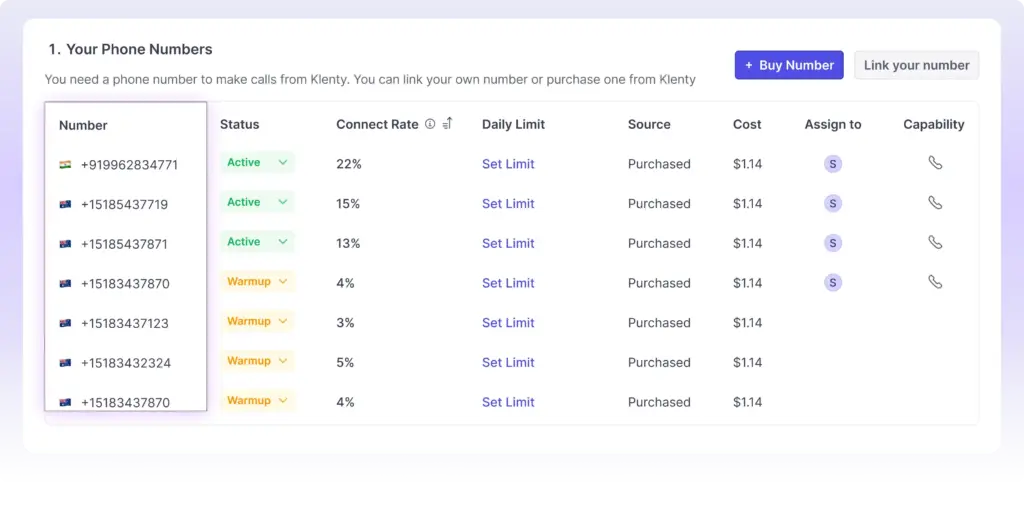1024x518 pixels.
Task: Click phone capability icon for +15185437719
Action: click(935, 203)
